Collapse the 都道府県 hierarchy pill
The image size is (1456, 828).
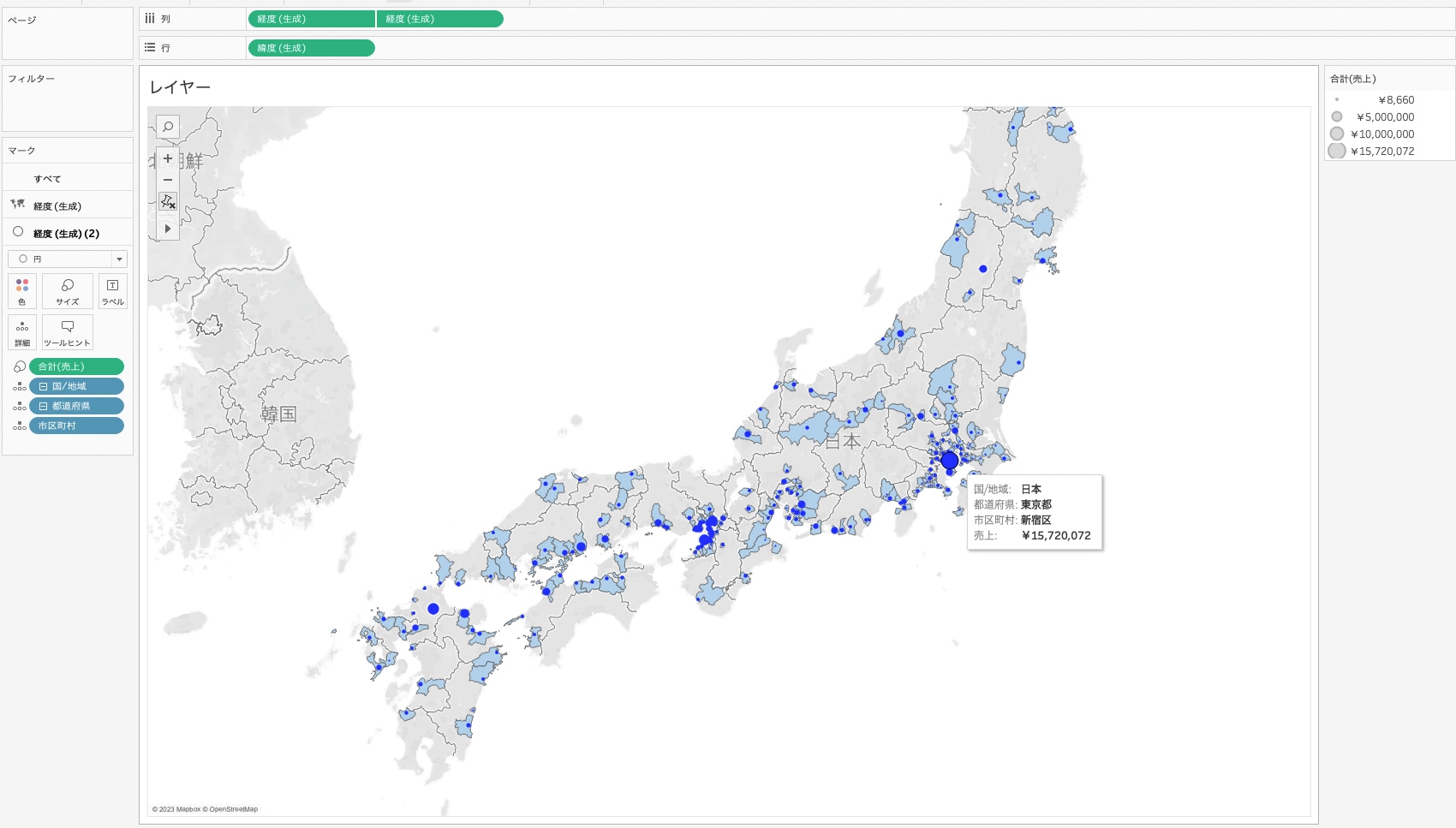click(x=43, y=406)
